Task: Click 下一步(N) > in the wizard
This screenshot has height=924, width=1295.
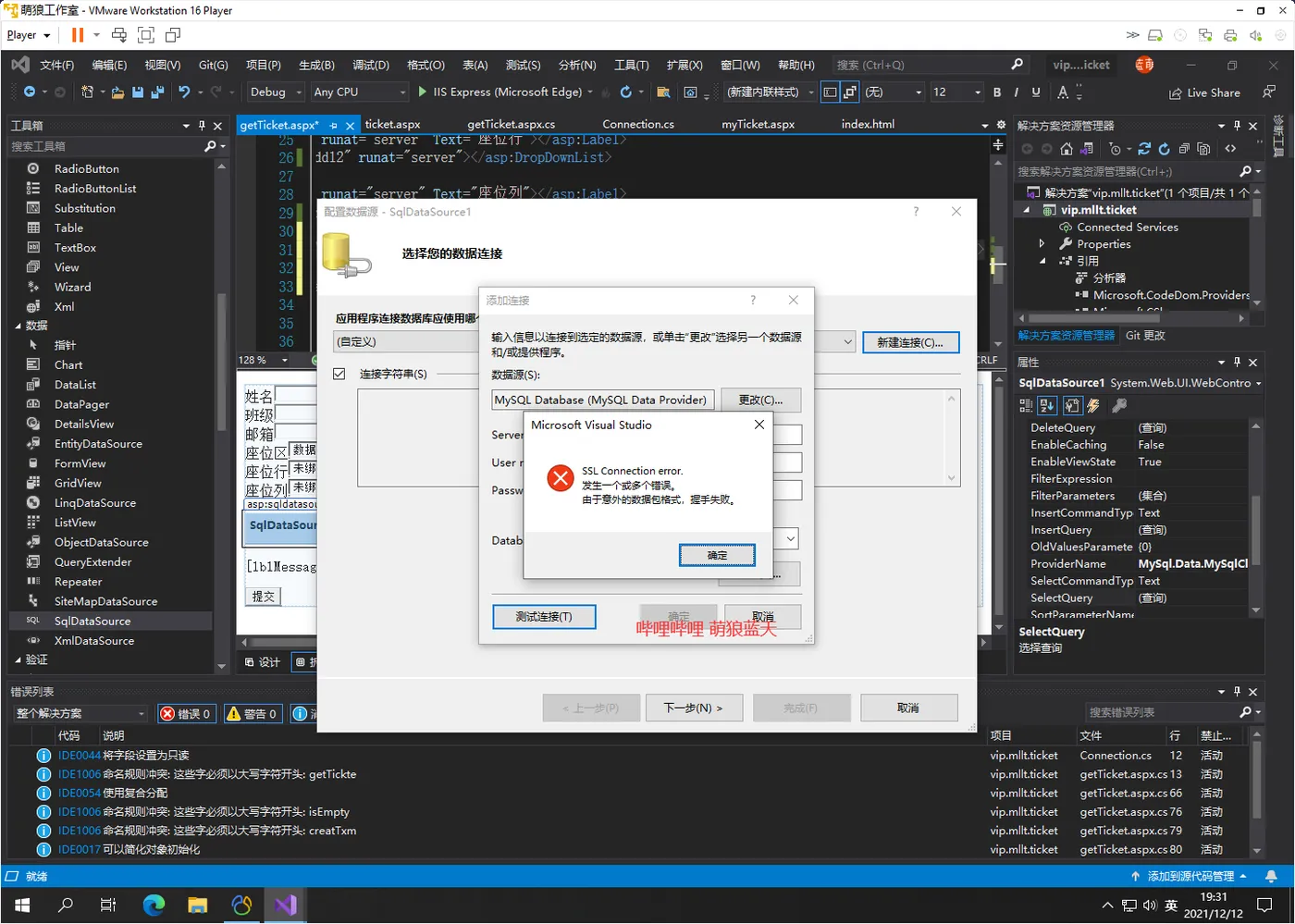Action: (693, 708)
